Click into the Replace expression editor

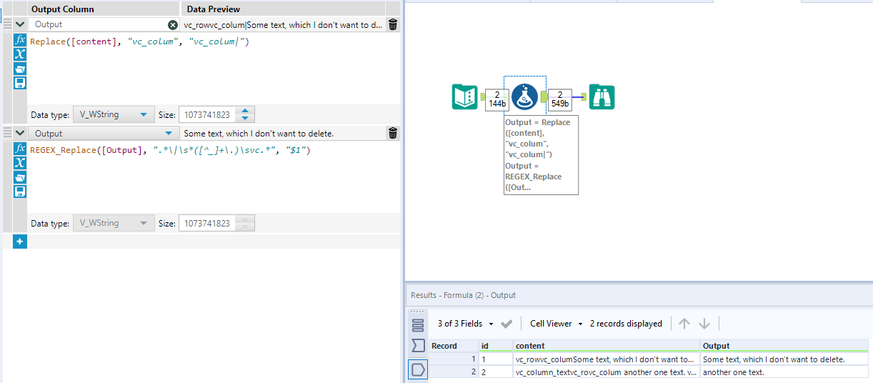(x=214, y=68)
